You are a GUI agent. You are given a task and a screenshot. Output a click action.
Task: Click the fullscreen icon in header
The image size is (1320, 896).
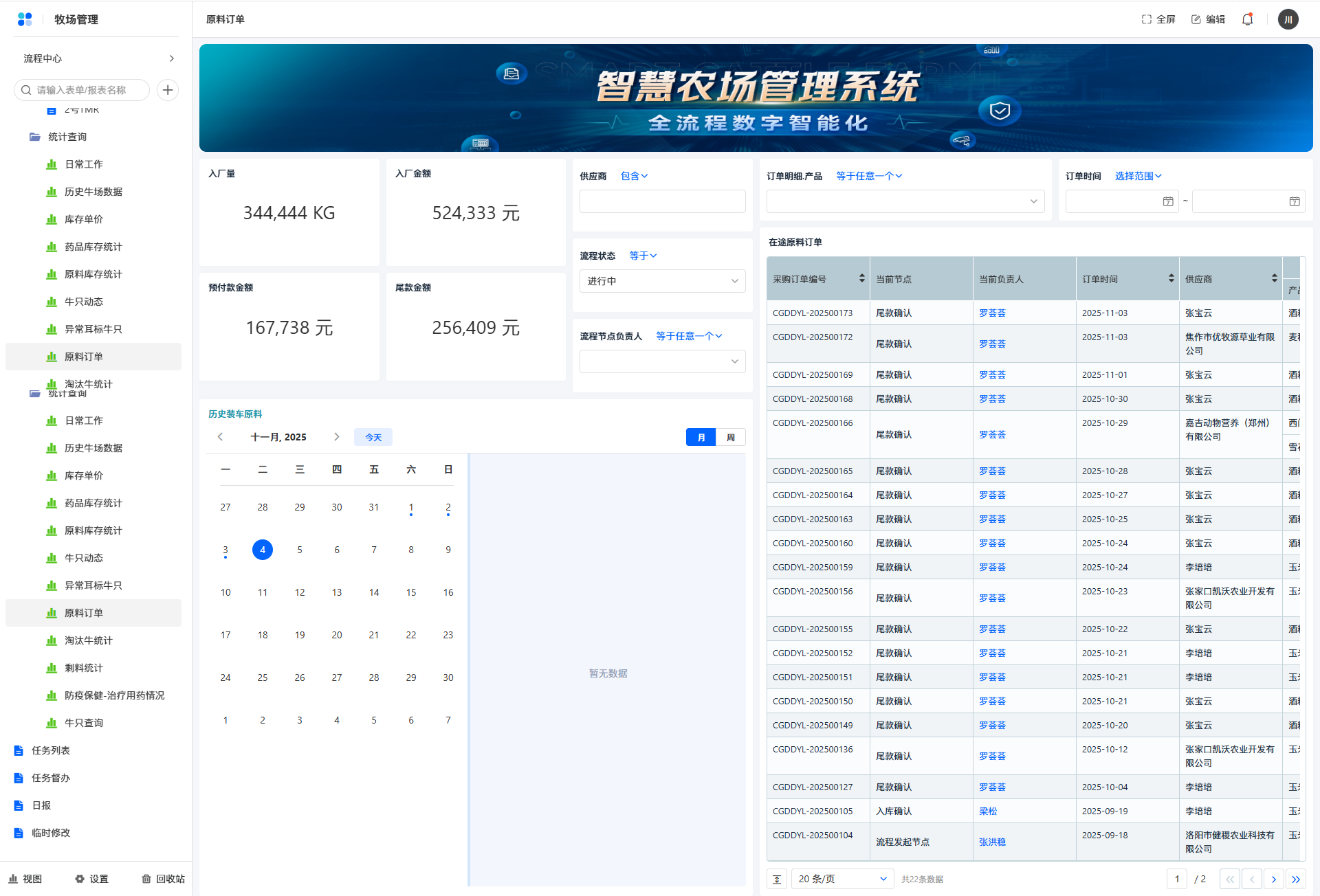1146,19
